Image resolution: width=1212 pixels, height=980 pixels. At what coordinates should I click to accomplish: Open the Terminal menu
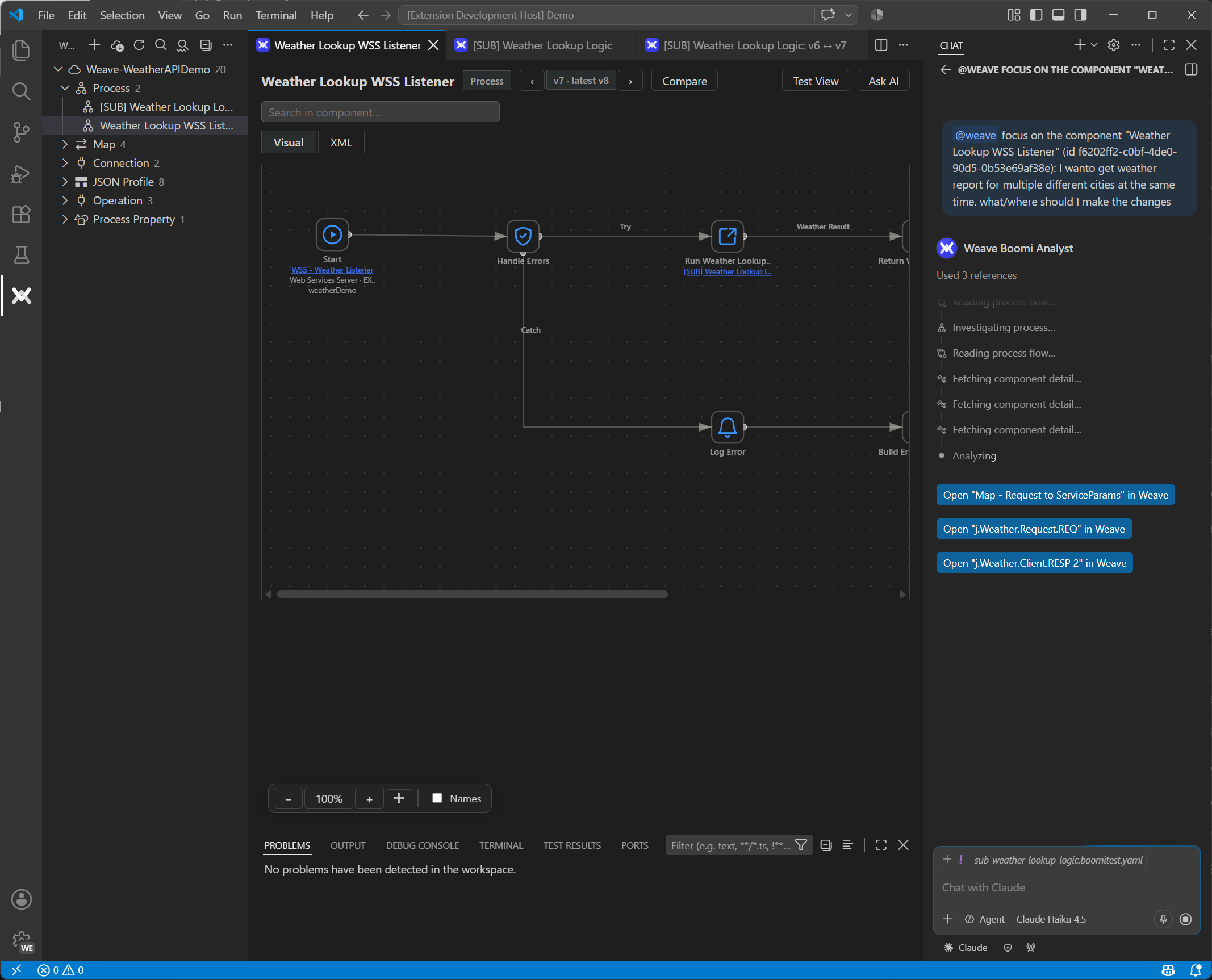(x=276, y=15)
